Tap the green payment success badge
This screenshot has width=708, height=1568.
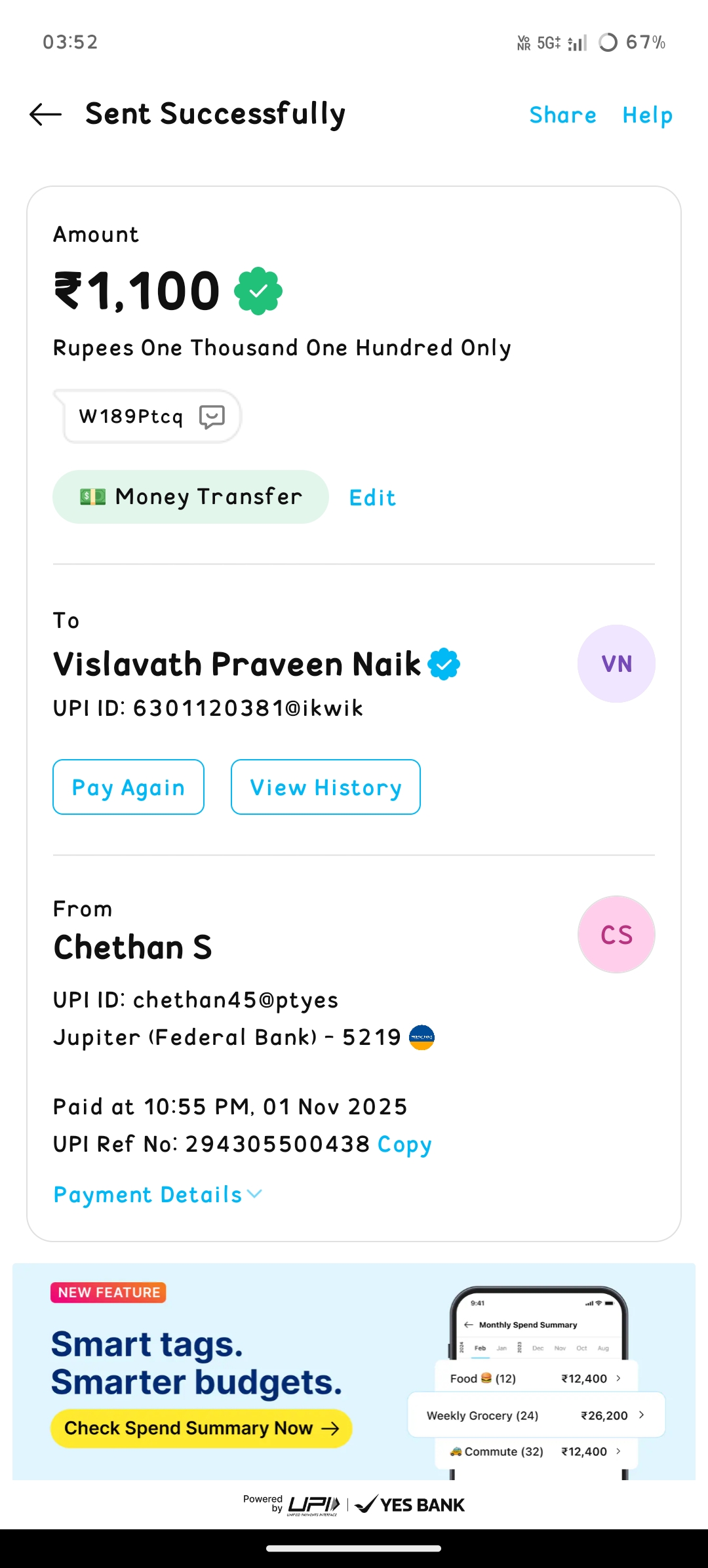point(258,291)
